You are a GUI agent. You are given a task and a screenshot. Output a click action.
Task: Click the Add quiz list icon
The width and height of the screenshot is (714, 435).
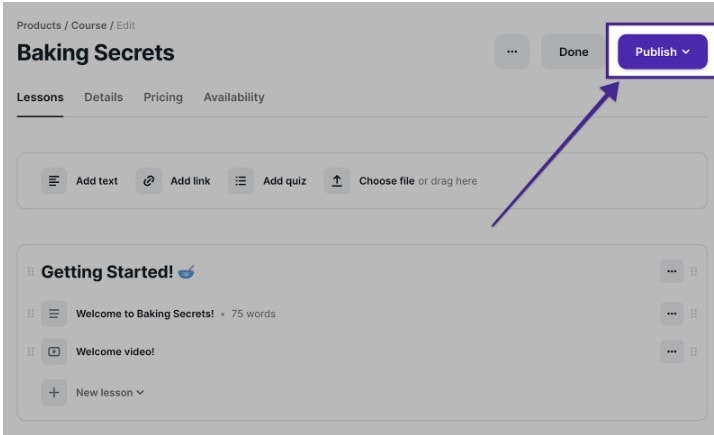tap(240, 181)
